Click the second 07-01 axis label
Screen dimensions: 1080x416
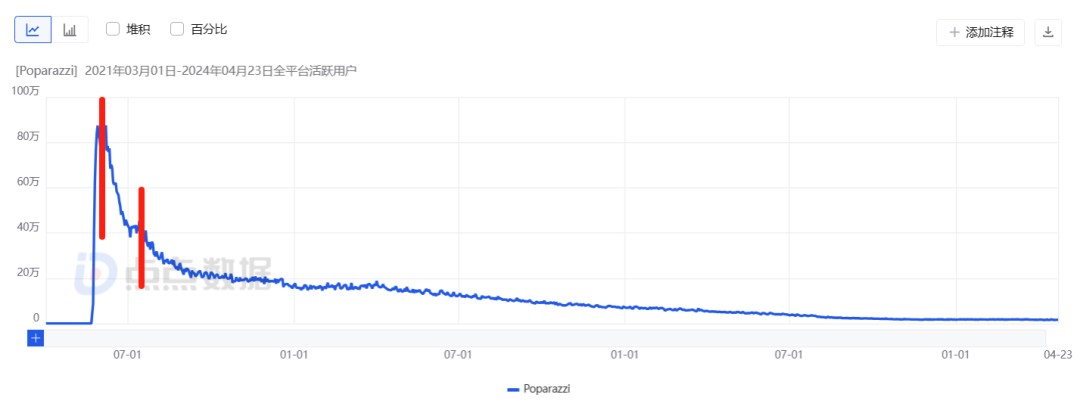pos(459,355)
